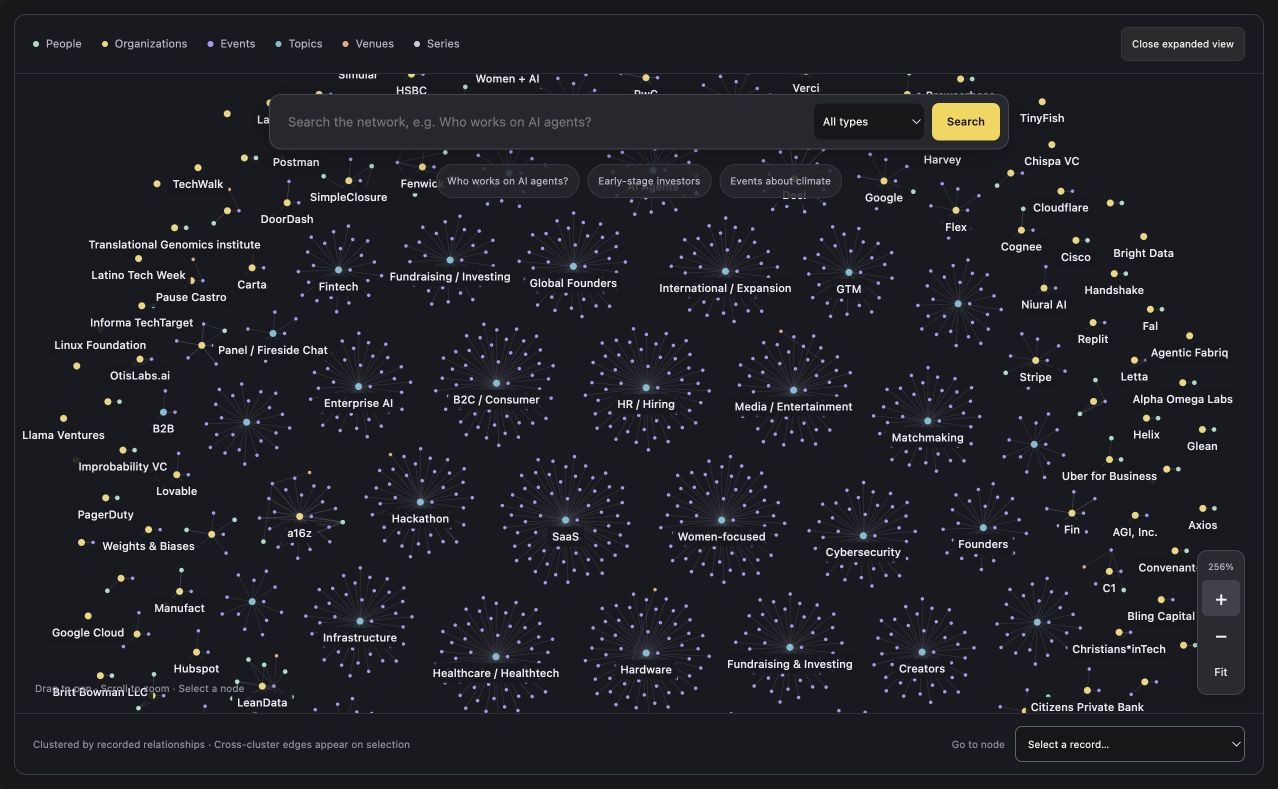Click the Hubspot label

pyautogui.click(x=196, y=669)
